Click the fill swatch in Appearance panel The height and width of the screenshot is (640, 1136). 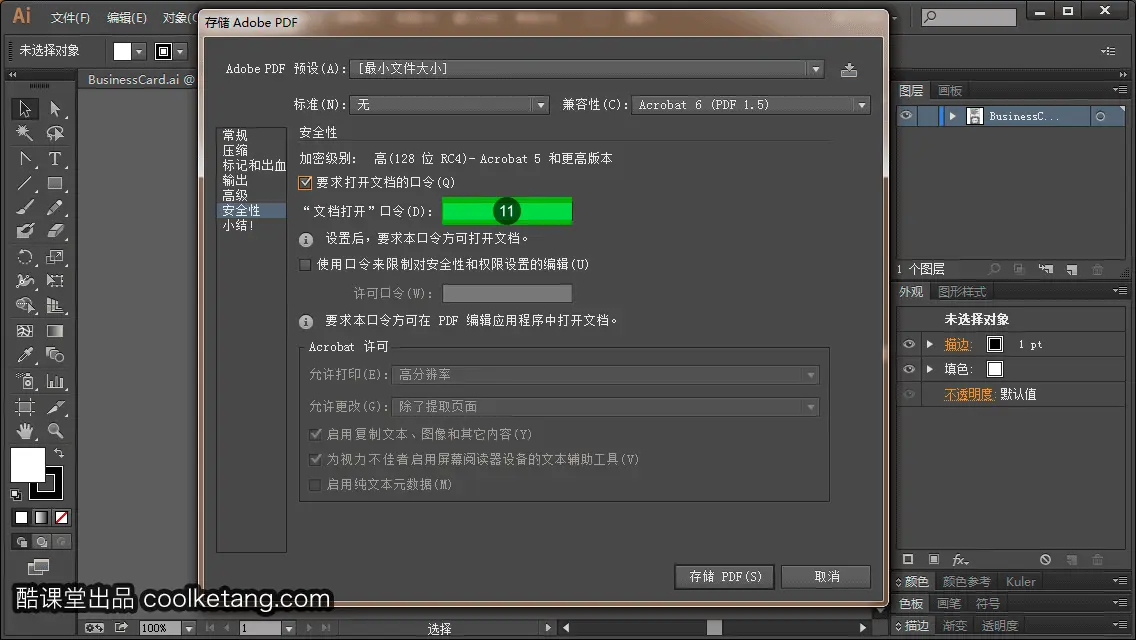click(995, 369)
